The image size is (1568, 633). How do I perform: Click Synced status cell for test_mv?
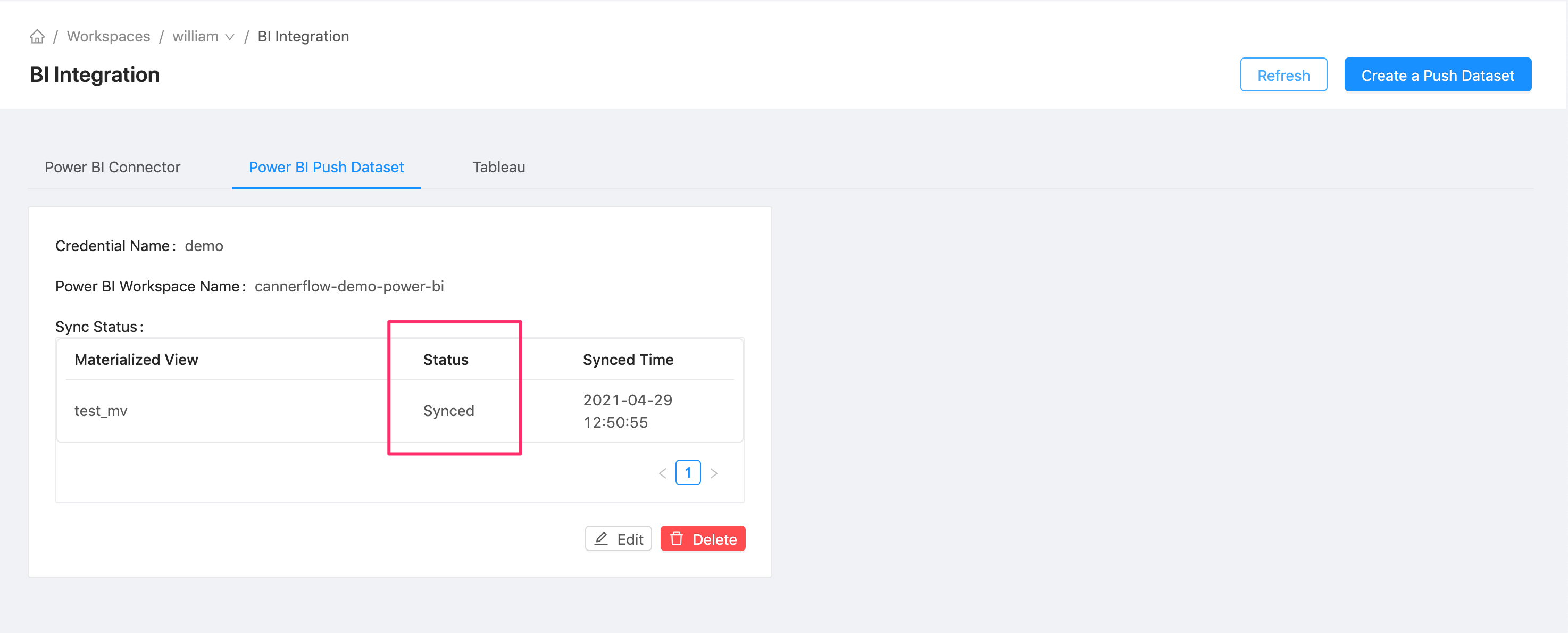[x=447, y=411]
